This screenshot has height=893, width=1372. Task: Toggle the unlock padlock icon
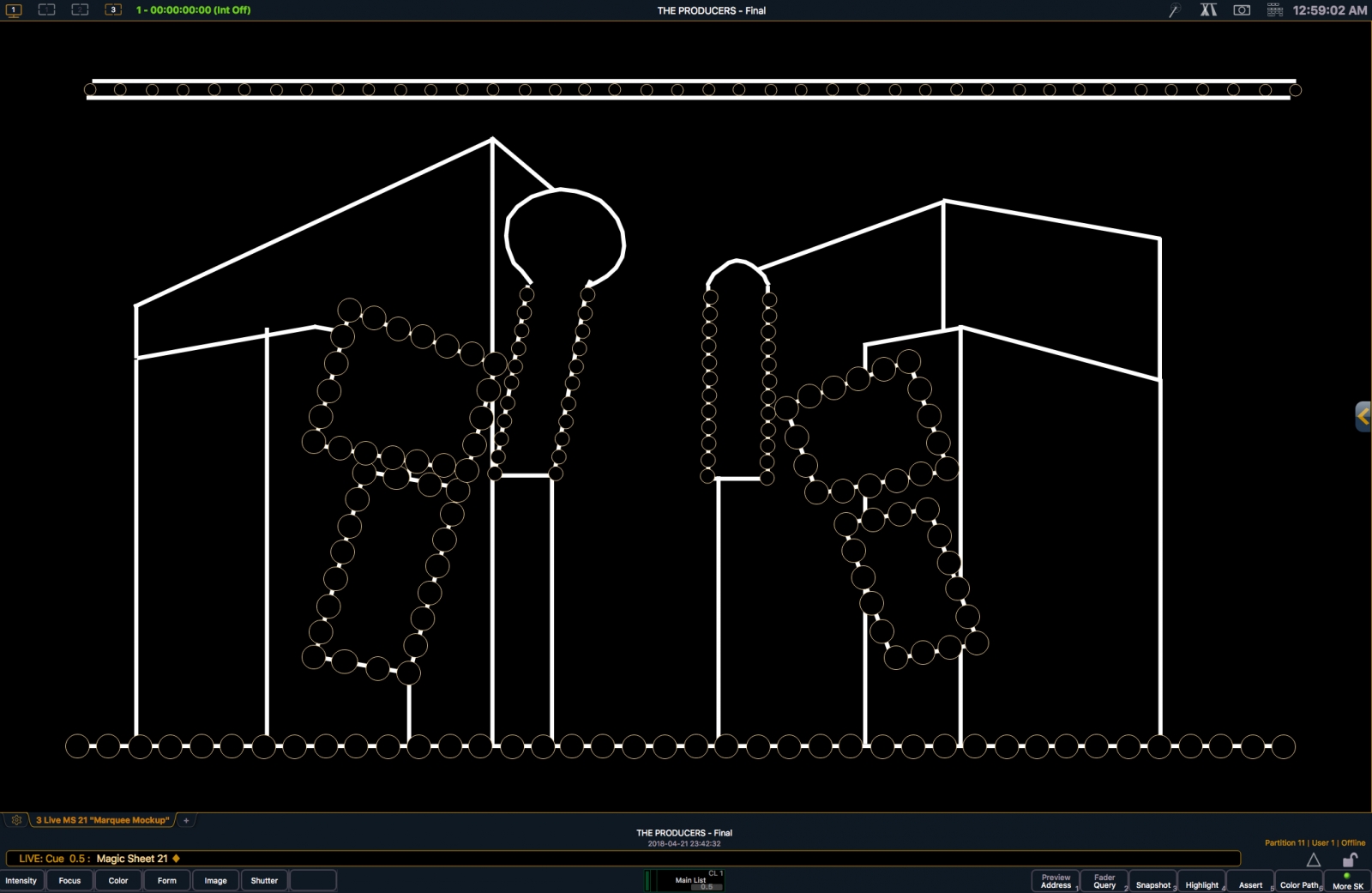point(1350,860)
